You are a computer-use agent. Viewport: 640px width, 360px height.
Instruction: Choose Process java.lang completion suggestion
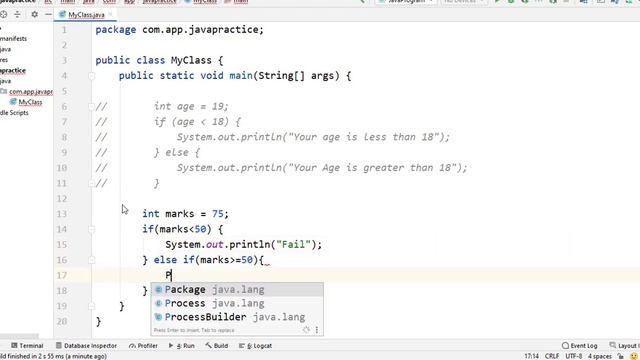pyautogui.click(x=237, y=304)
